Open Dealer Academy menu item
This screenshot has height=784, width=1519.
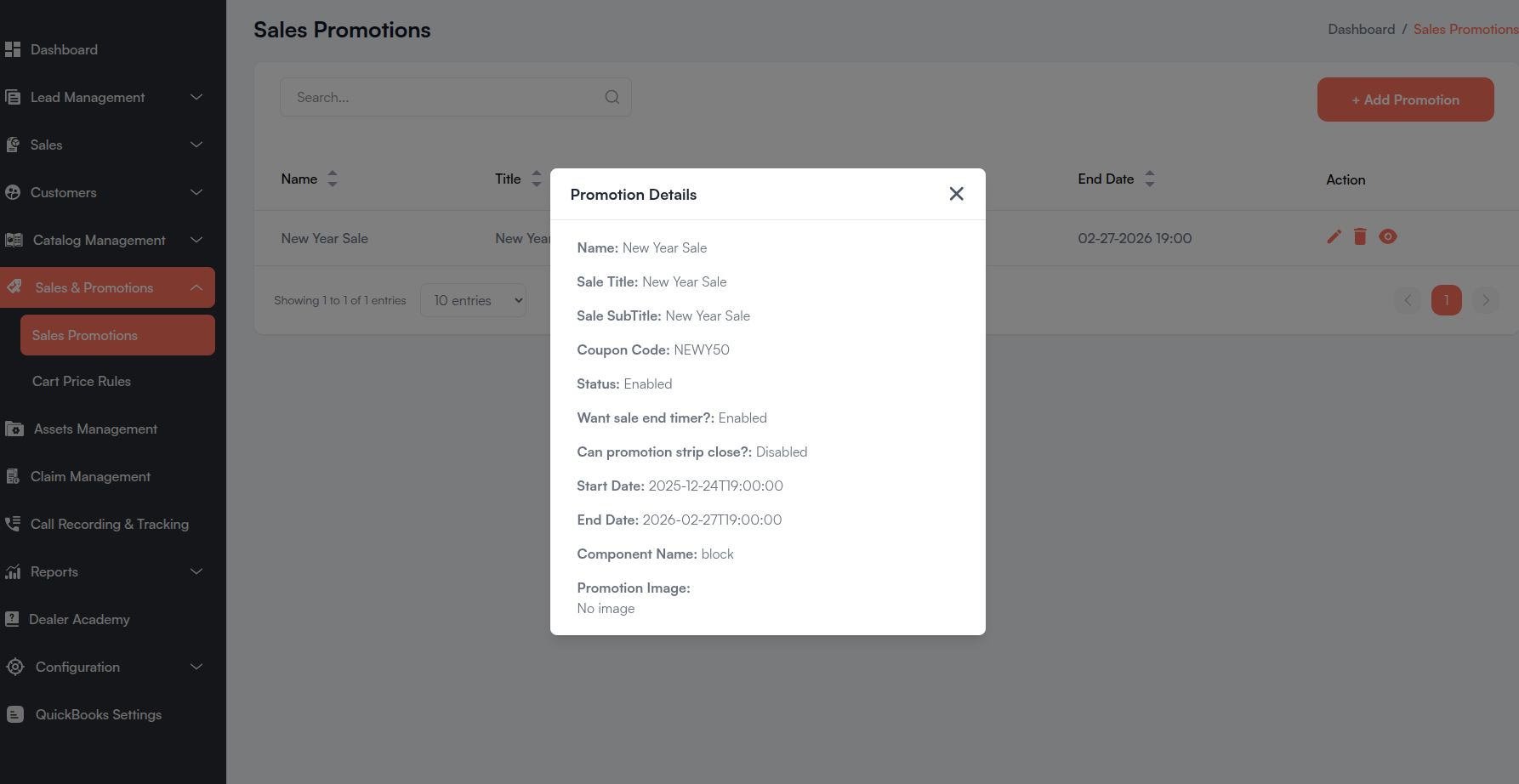[x=79, y=619]
